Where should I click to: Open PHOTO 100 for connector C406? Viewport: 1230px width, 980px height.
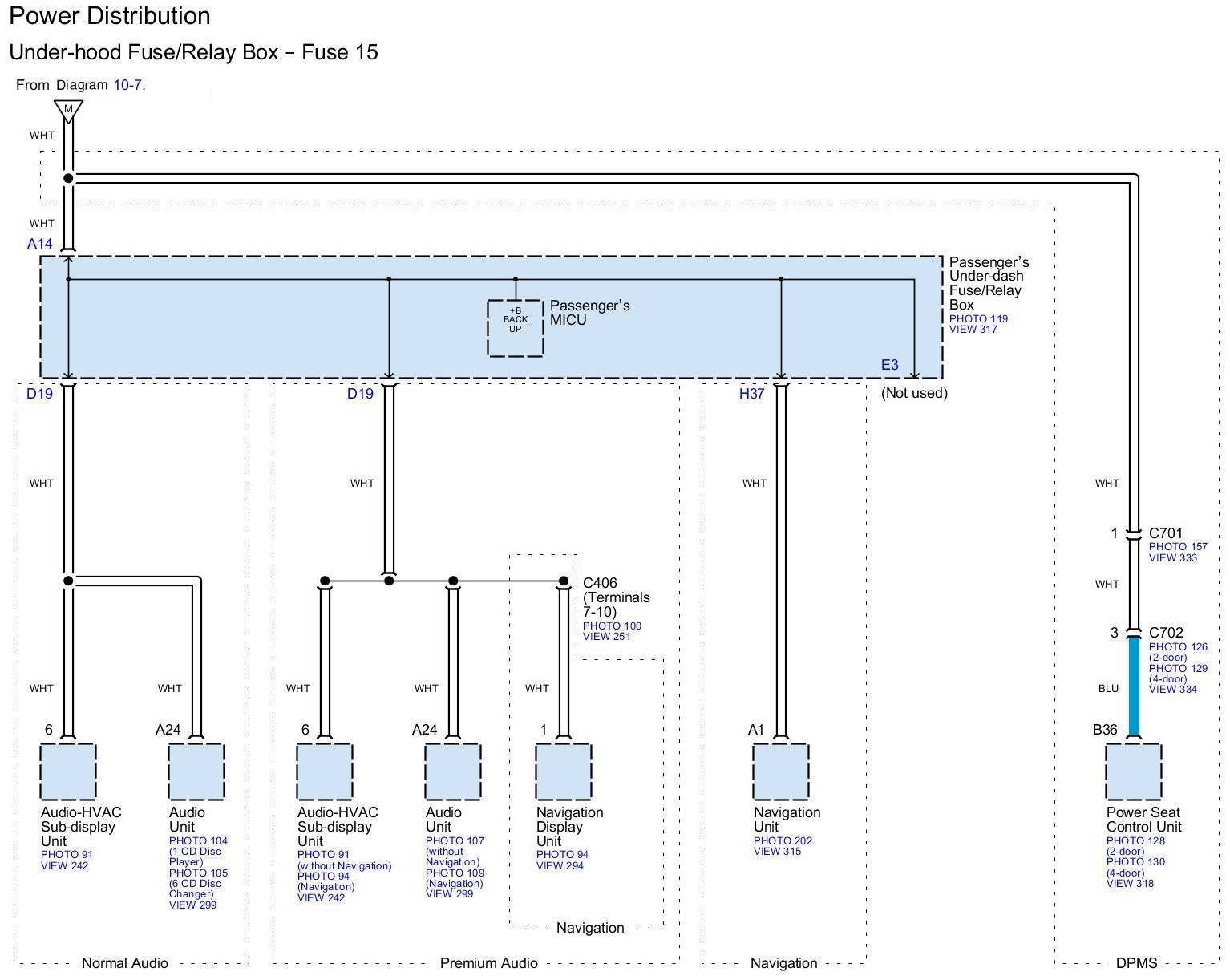612,626
